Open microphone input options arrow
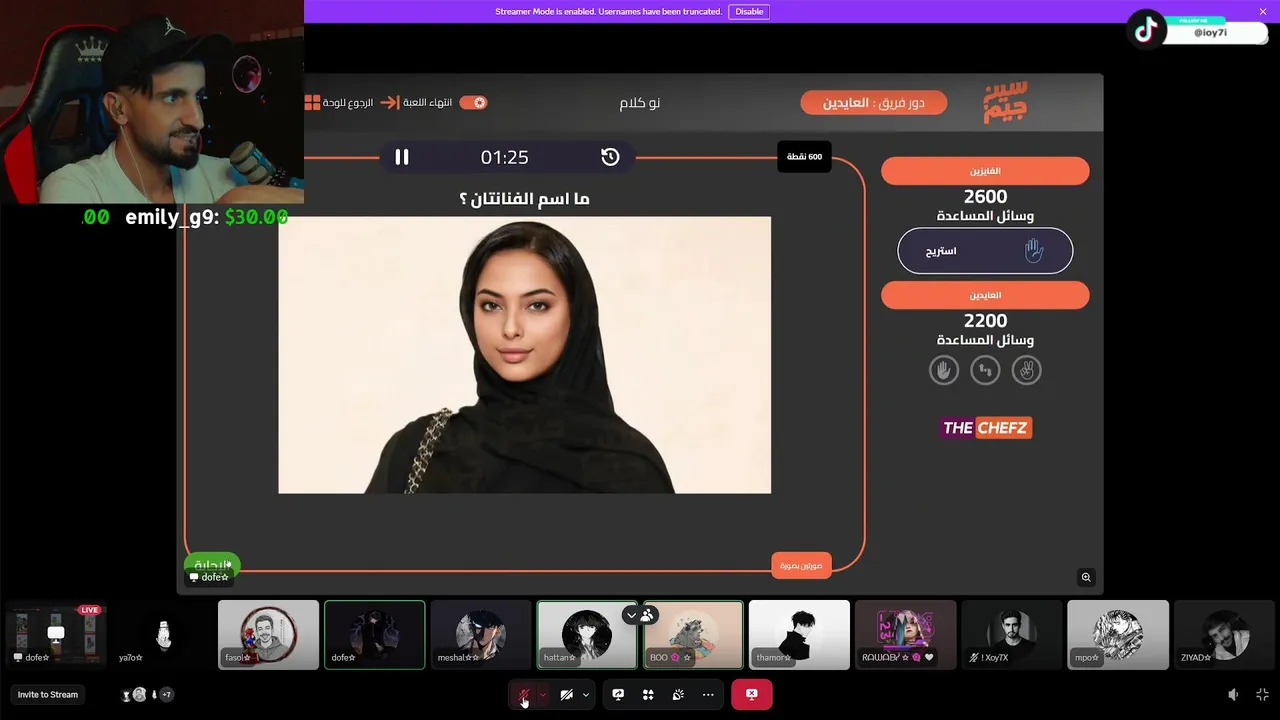 point(543,694)
